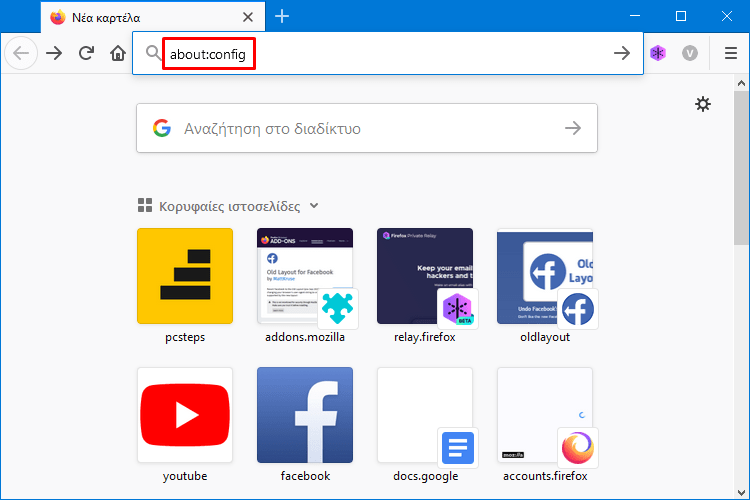Click the scrollbar up arrow
Screen dimensions: 750x500
(x=741, y=83)
